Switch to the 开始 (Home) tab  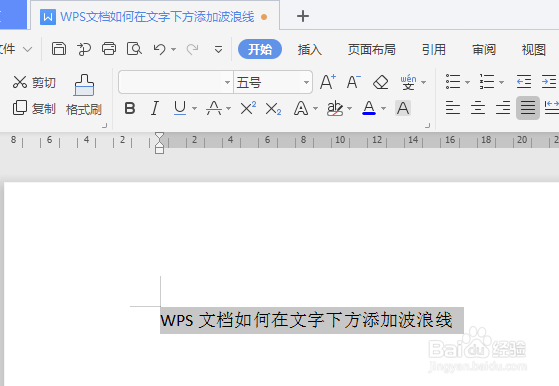point(260,49)
